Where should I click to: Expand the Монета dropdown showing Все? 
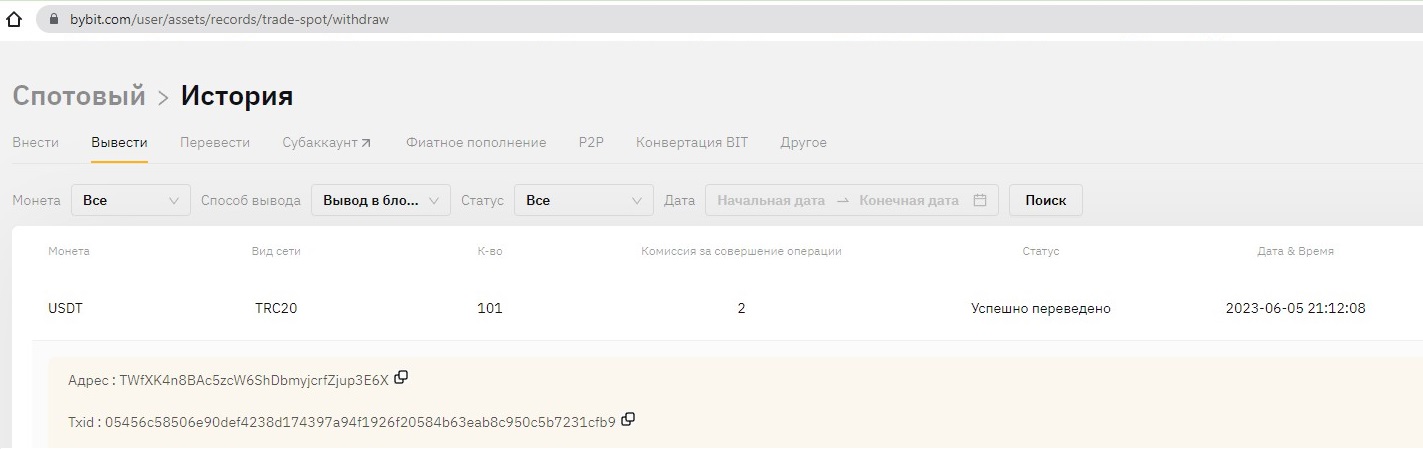click(x=131, y=200)
